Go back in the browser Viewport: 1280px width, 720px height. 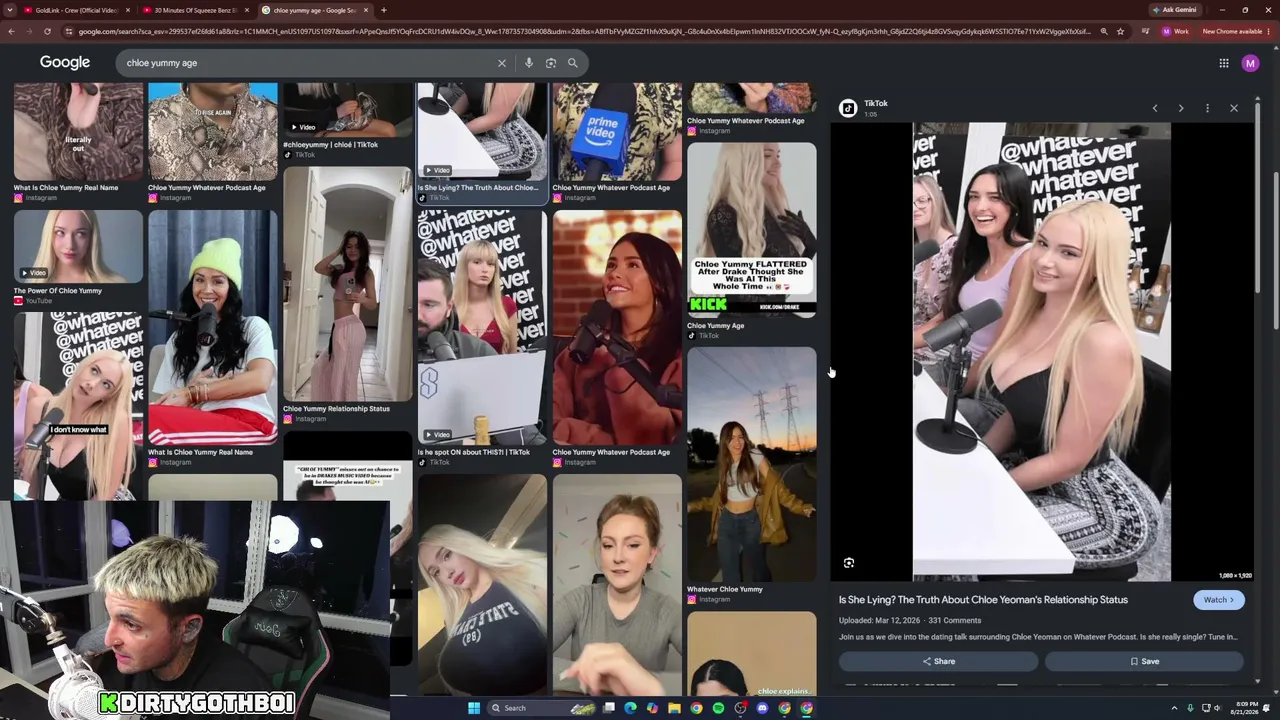(11, 31)
